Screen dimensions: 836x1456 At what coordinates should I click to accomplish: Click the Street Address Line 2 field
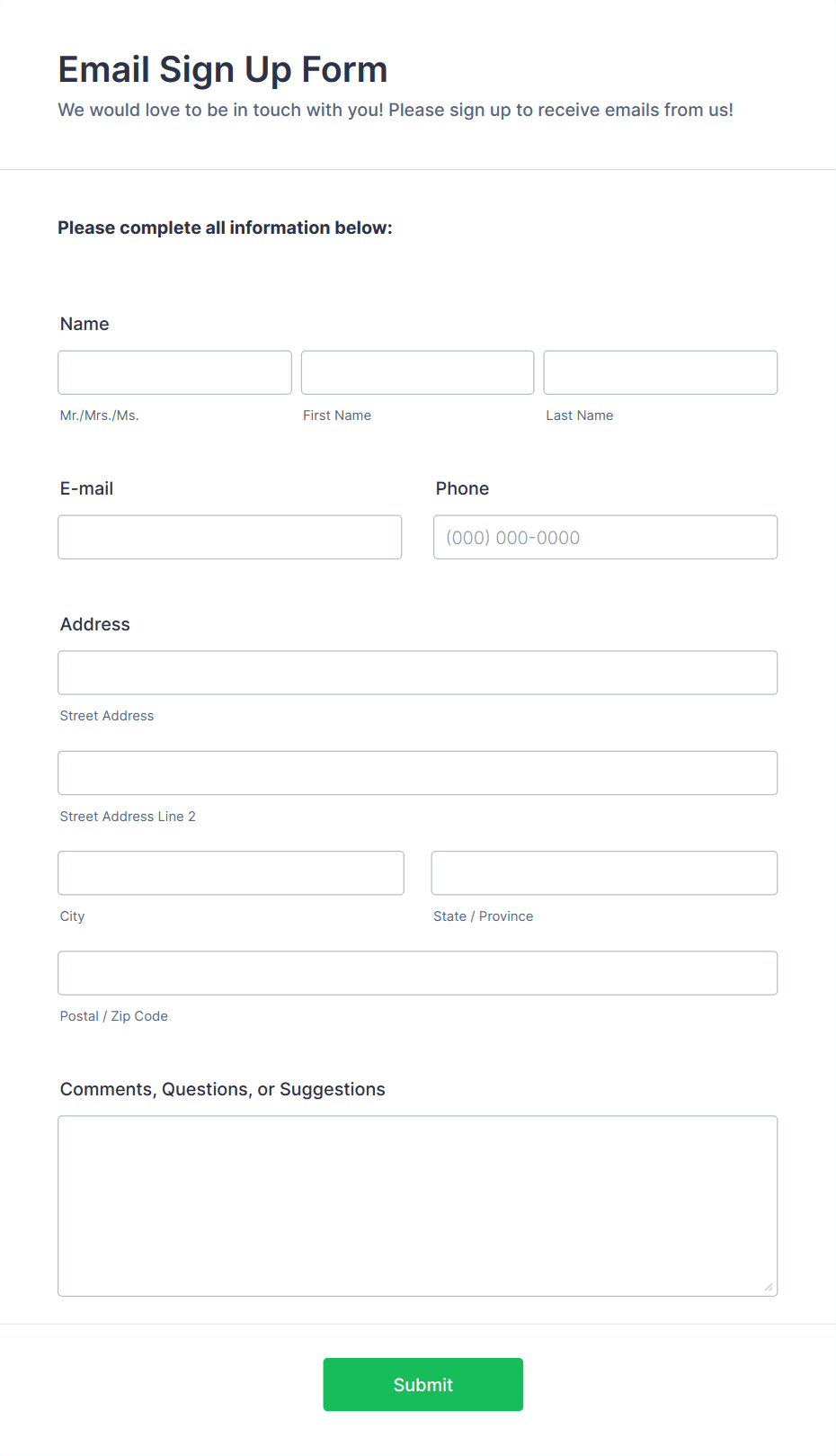click(417, 772)
